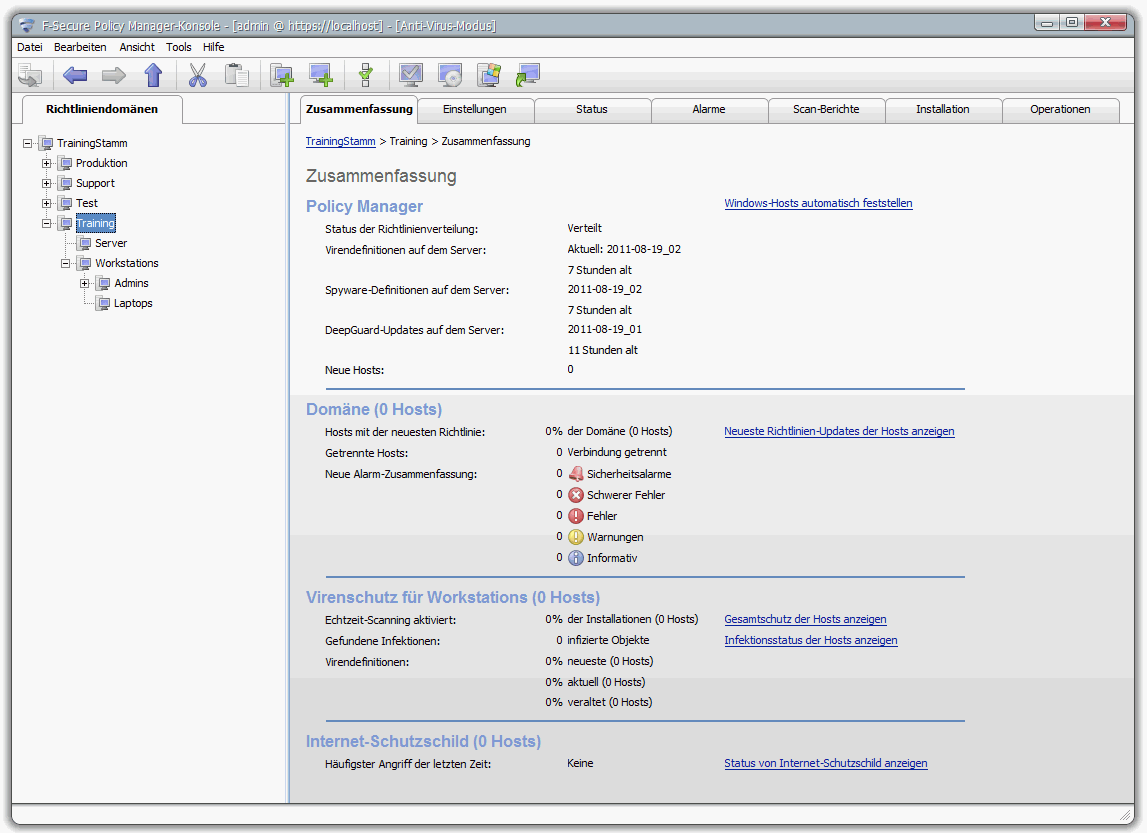This screenshot has height=833, width=1147.
Task: Open the Hilfe menu
Action: (214, 47)
